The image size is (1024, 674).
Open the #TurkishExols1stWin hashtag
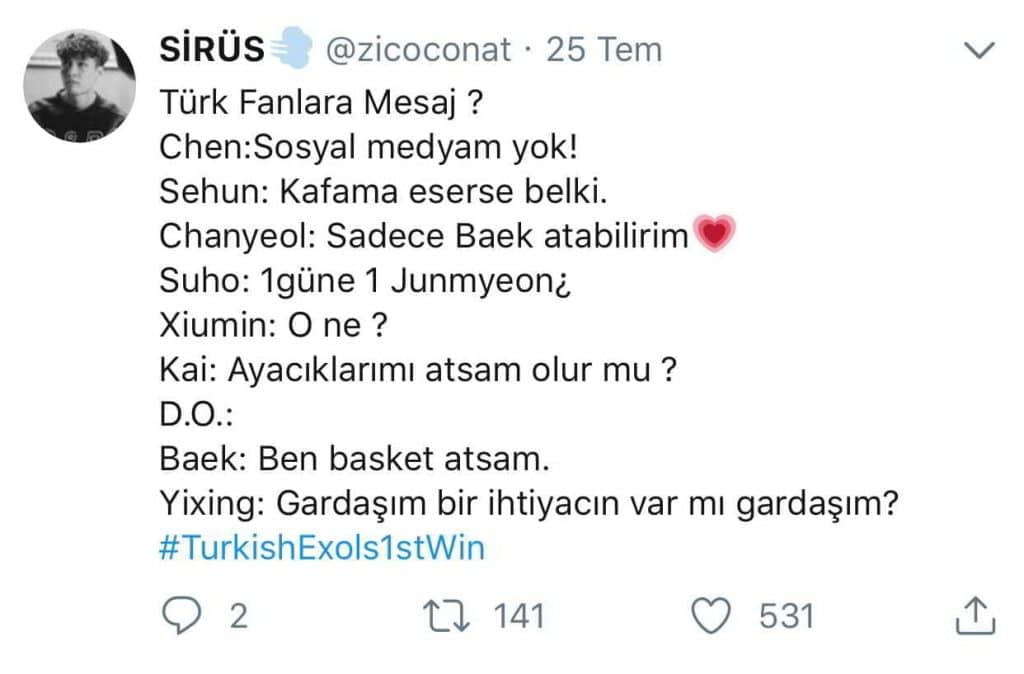(x=322, y=549)
